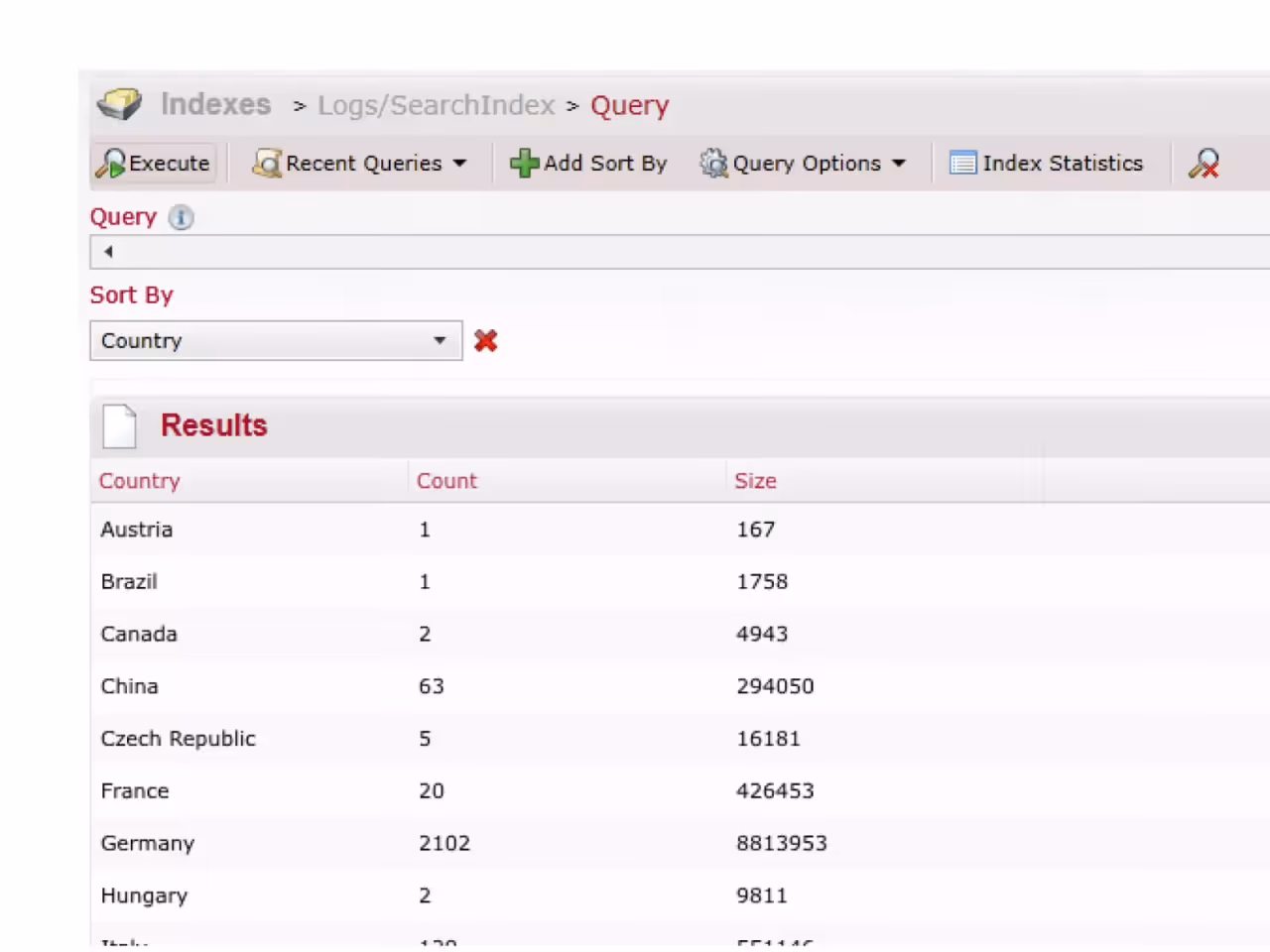
Task: Click size value 16181
Action: [768, 739]
